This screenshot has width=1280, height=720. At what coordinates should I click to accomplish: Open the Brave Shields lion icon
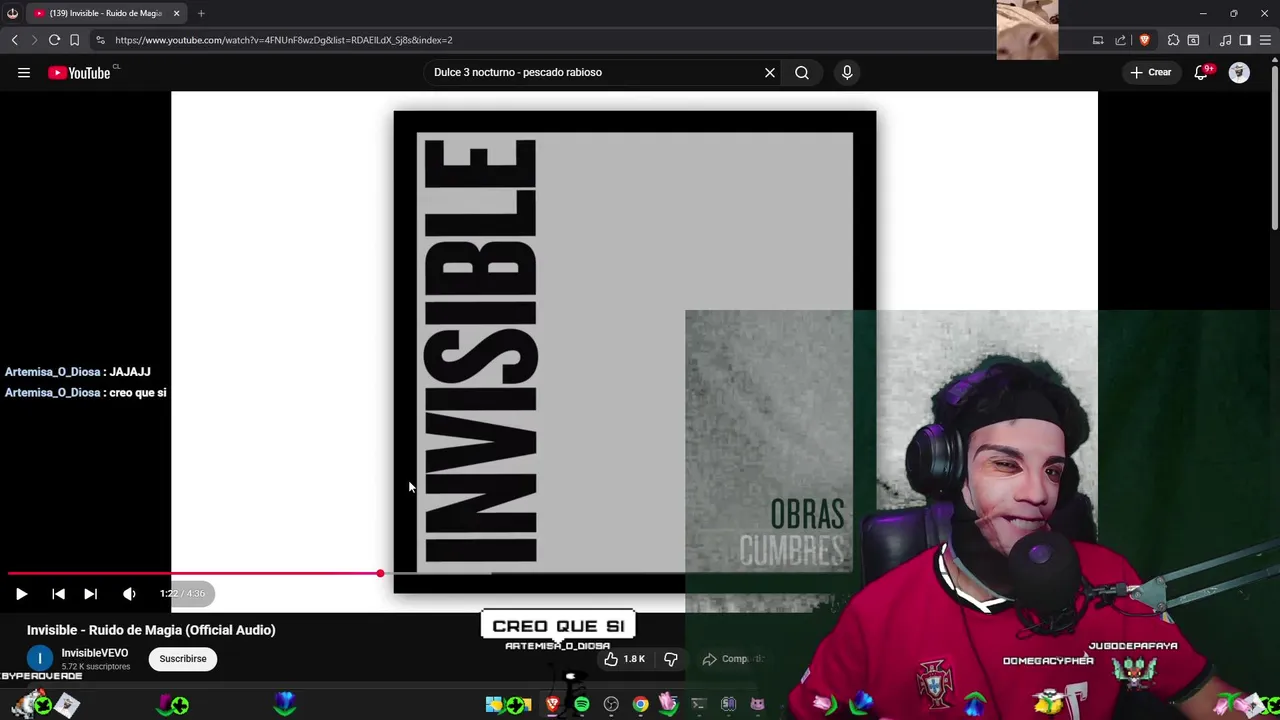tap(1145, 40)
